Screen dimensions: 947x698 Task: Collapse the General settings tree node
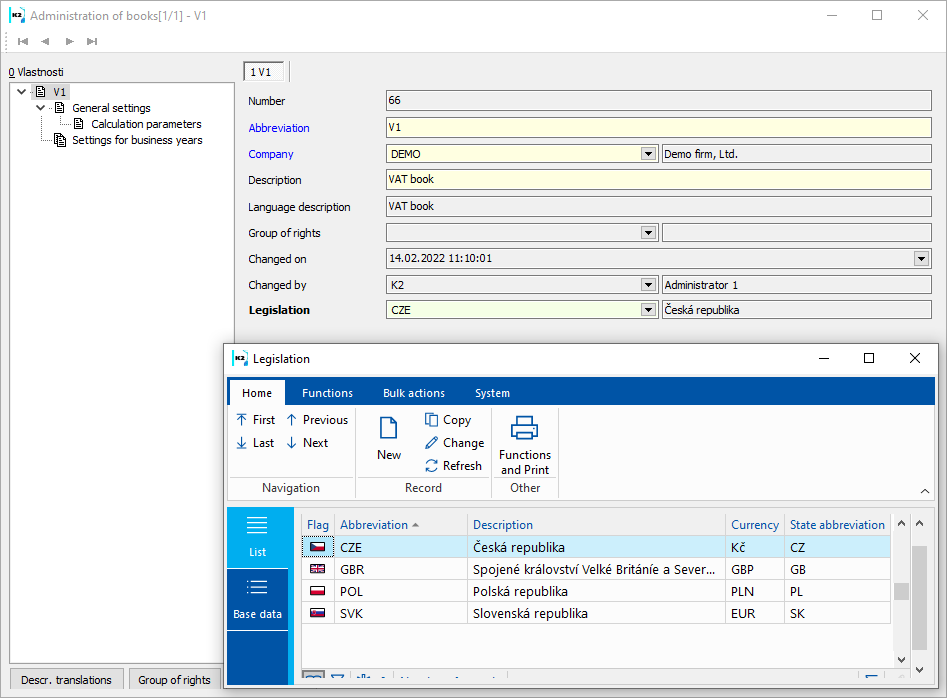40,108
